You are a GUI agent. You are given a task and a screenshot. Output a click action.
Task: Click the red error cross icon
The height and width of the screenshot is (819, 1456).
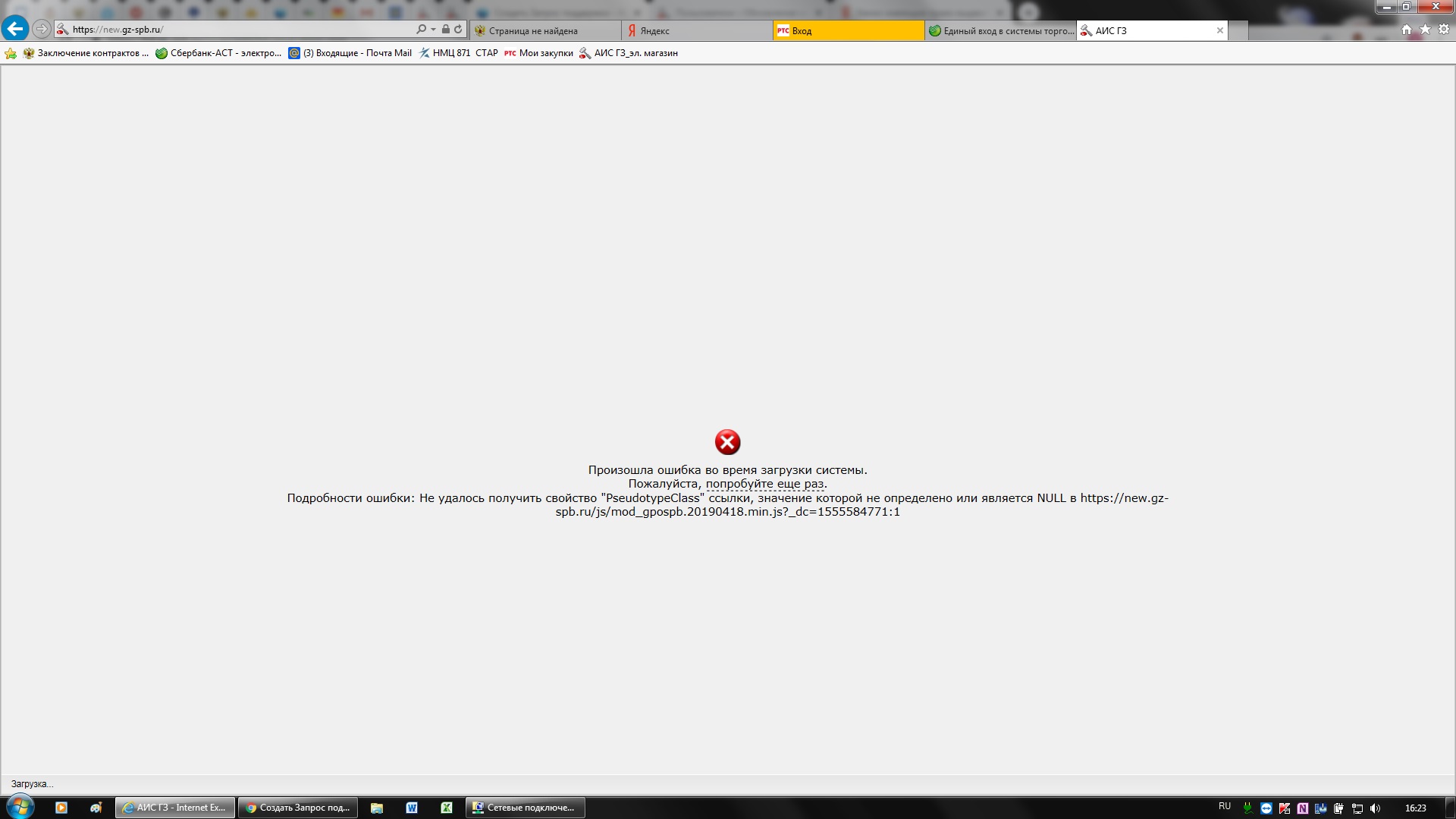pos(727,442)
